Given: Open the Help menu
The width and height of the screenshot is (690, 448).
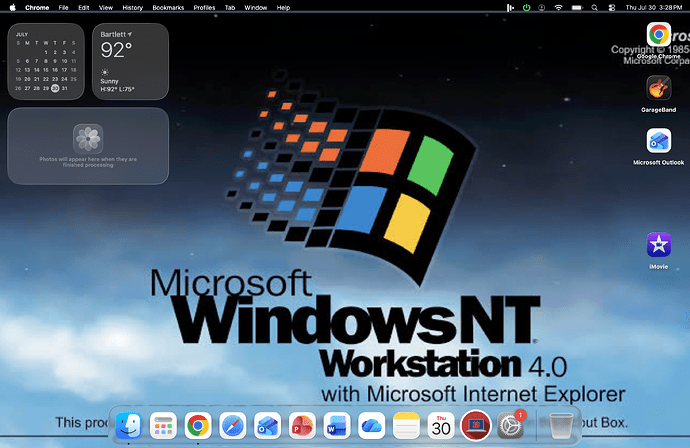Looking at the screenshot, I should click(283, 7).
